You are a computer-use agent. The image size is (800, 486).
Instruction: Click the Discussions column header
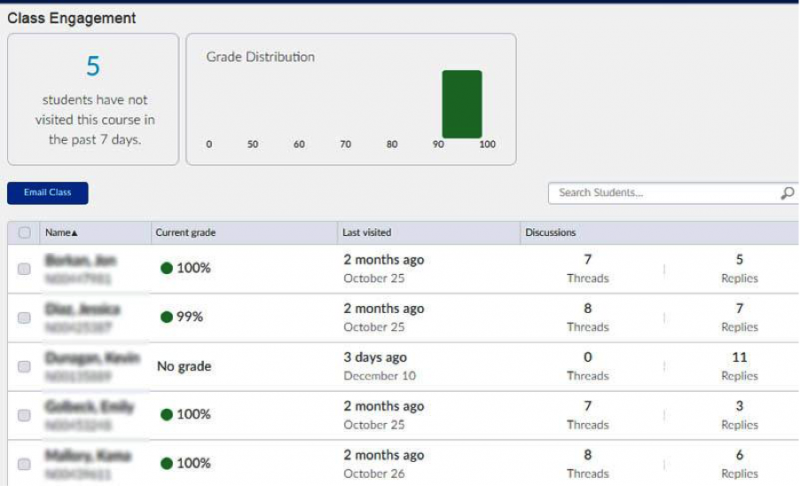[551, 233]
